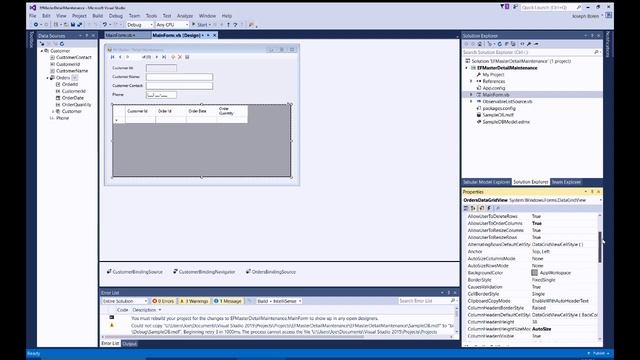
Task: Toggle the 1 Message filter
Action: coord(227,301)
